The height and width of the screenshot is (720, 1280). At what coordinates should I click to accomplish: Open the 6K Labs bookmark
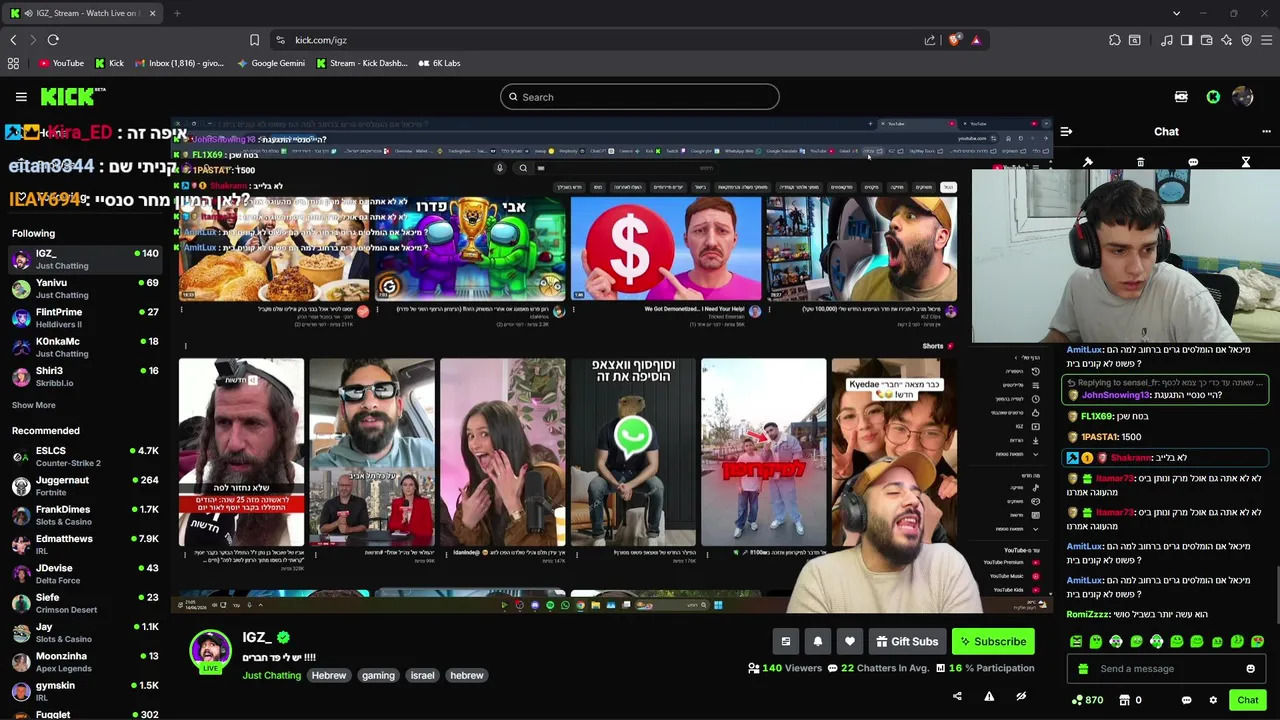439,63
